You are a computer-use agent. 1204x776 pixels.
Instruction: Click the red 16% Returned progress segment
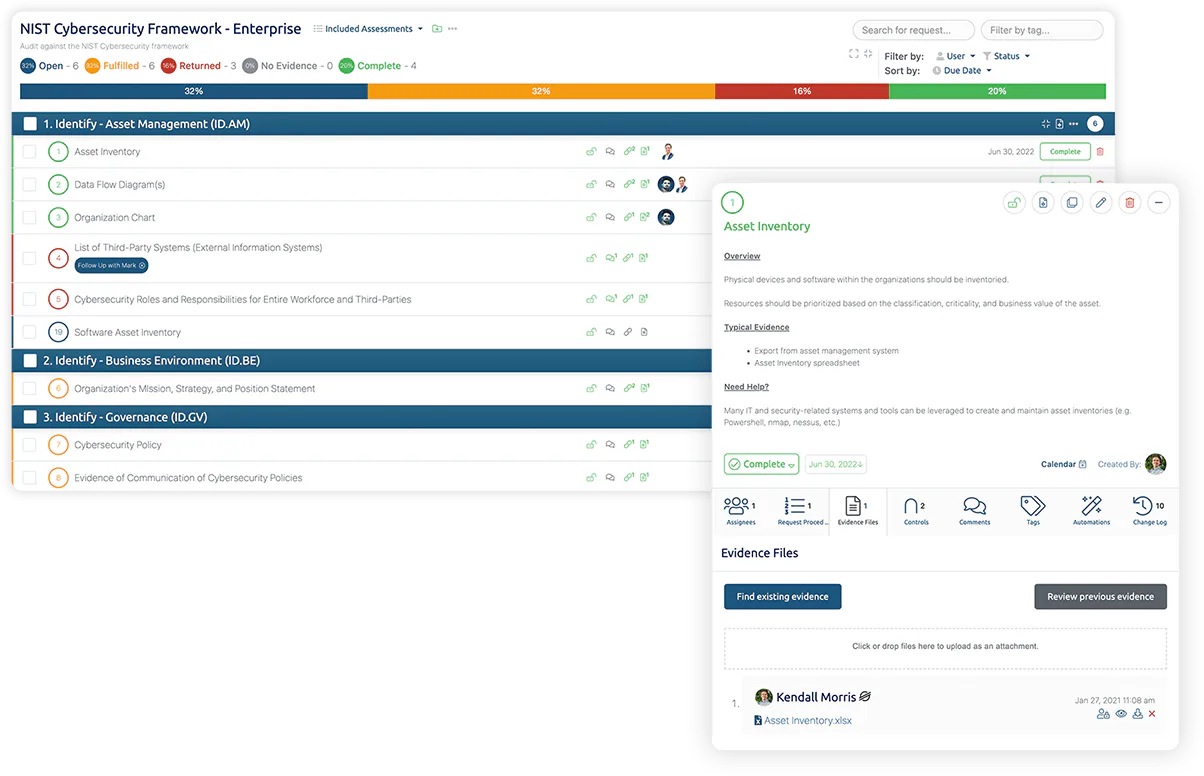coord(802,91)
